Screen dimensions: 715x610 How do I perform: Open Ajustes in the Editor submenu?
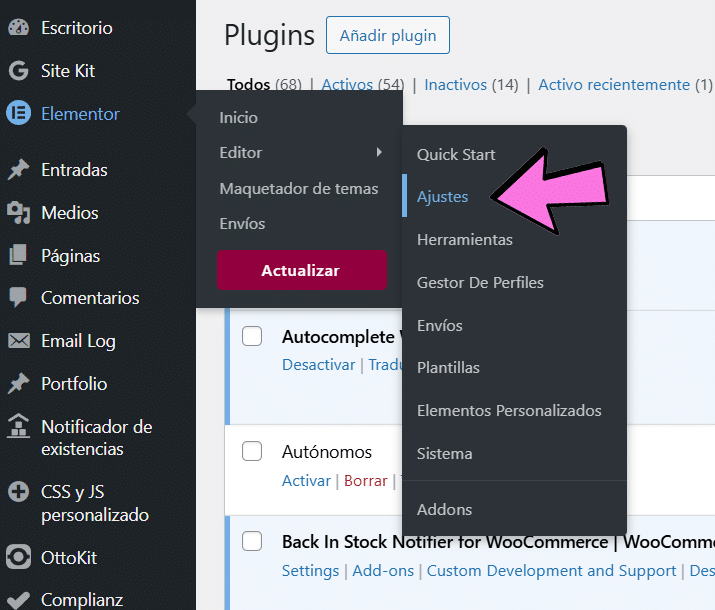coord(443,197)
